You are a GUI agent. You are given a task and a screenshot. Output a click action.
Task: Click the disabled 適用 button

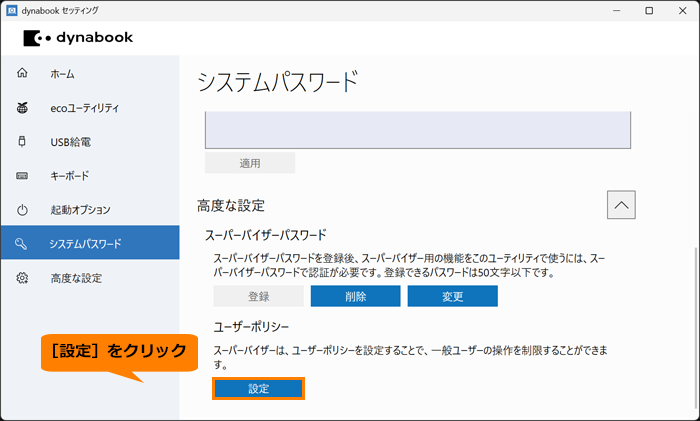pyautogui.click(x=250, y=163)
